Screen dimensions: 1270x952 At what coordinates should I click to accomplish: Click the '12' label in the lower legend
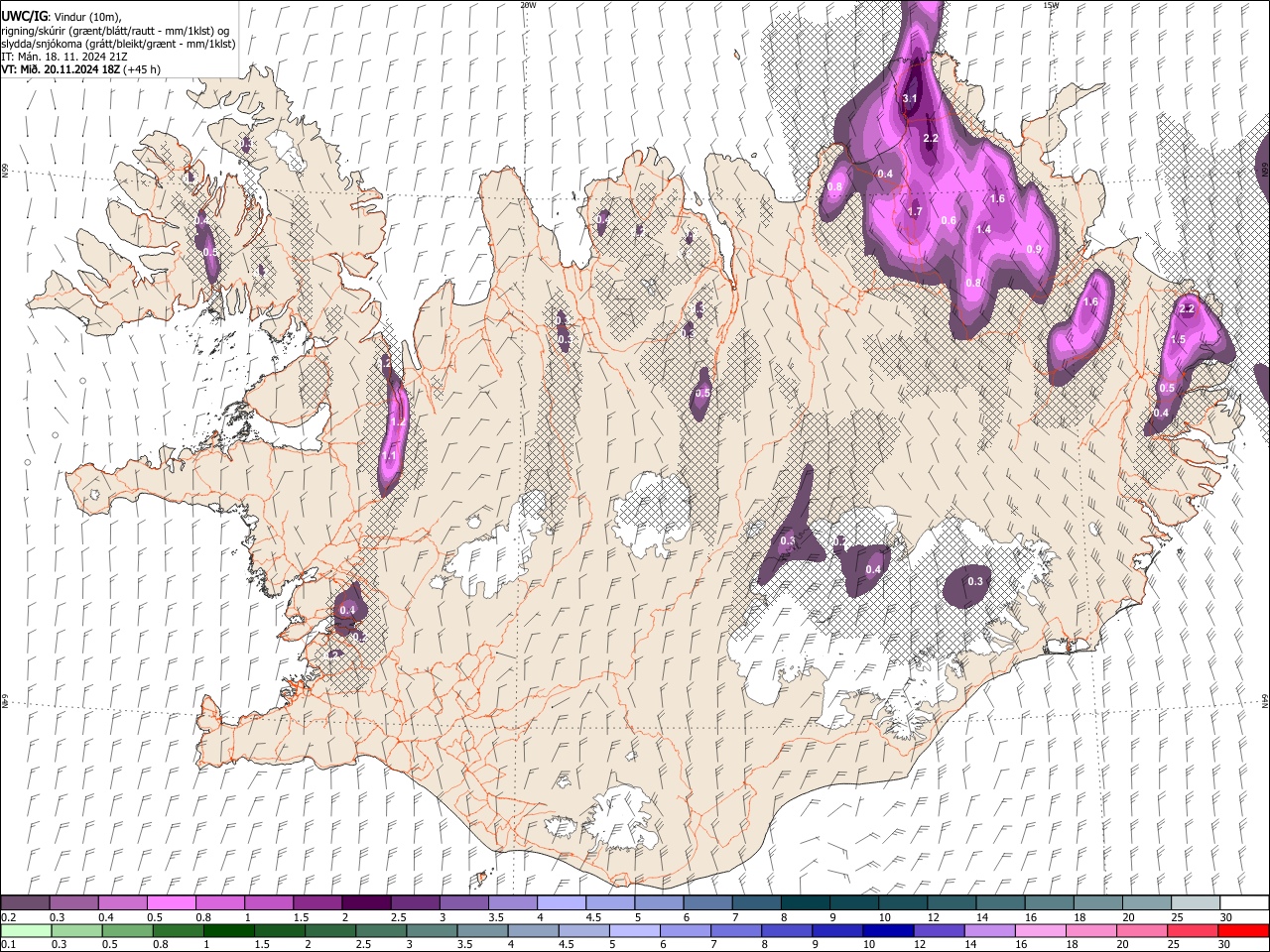click(919, 944)
